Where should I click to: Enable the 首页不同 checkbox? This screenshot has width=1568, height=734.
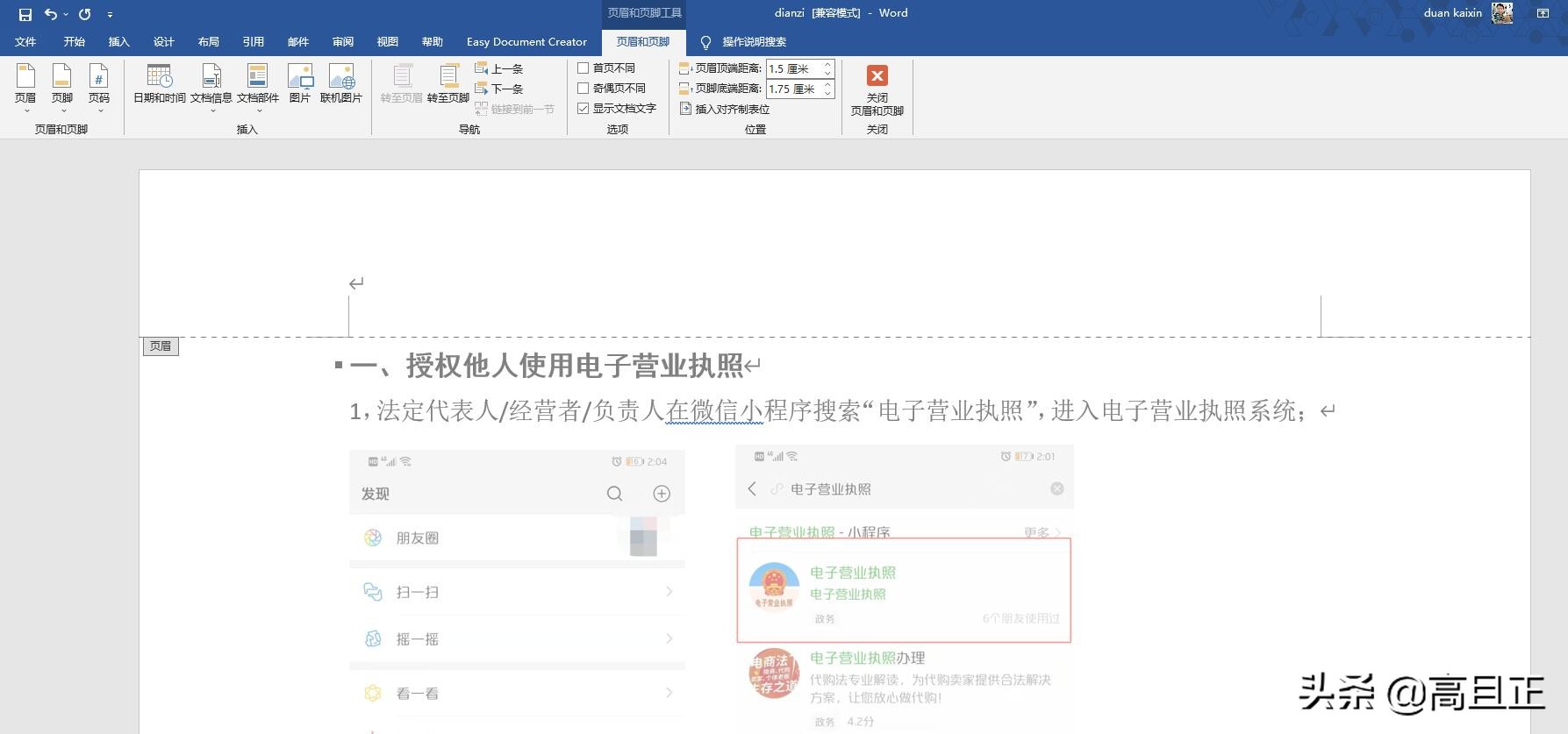(x=583, y=68)
